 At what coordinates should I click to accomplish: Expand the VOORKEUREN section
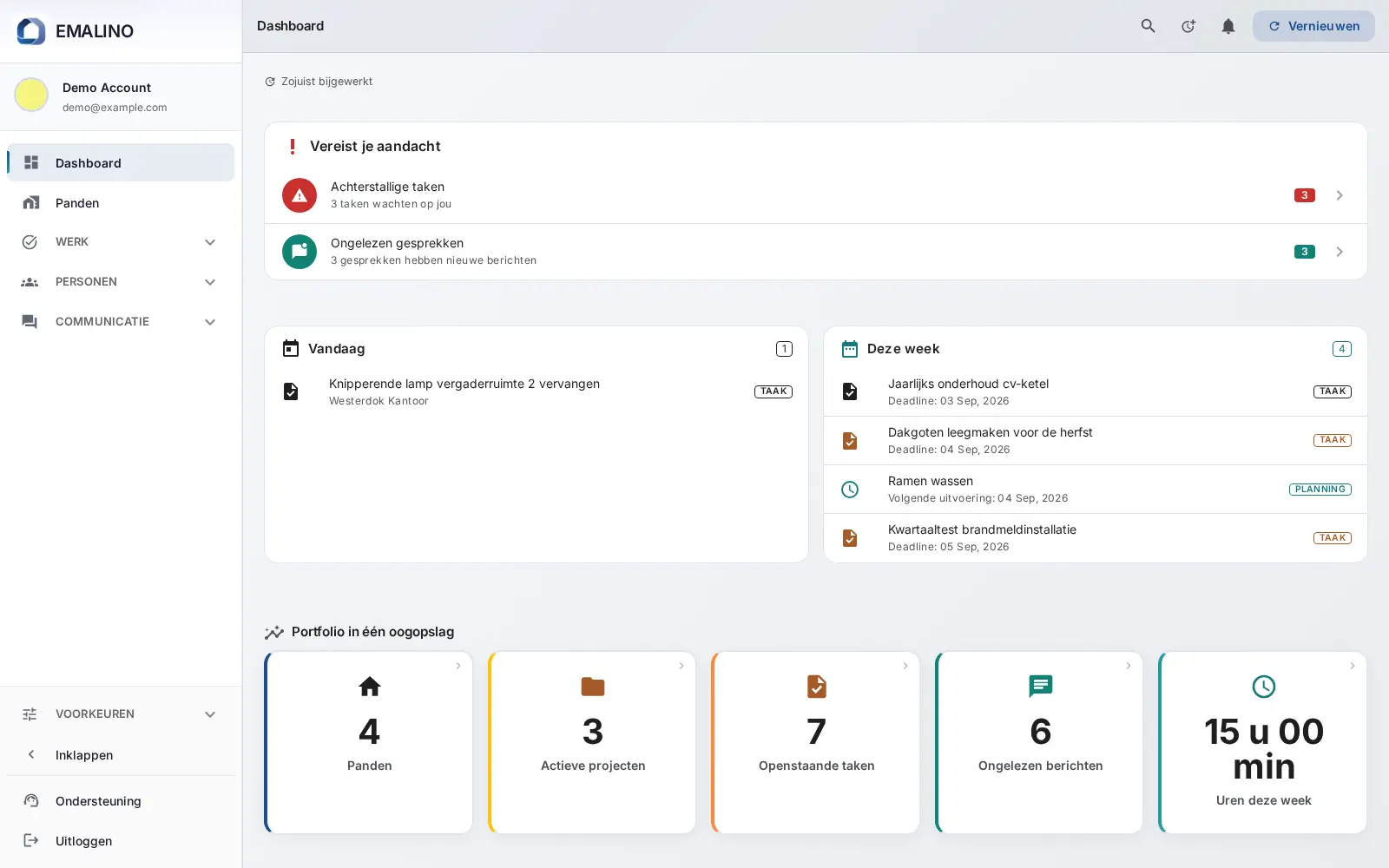121,714
